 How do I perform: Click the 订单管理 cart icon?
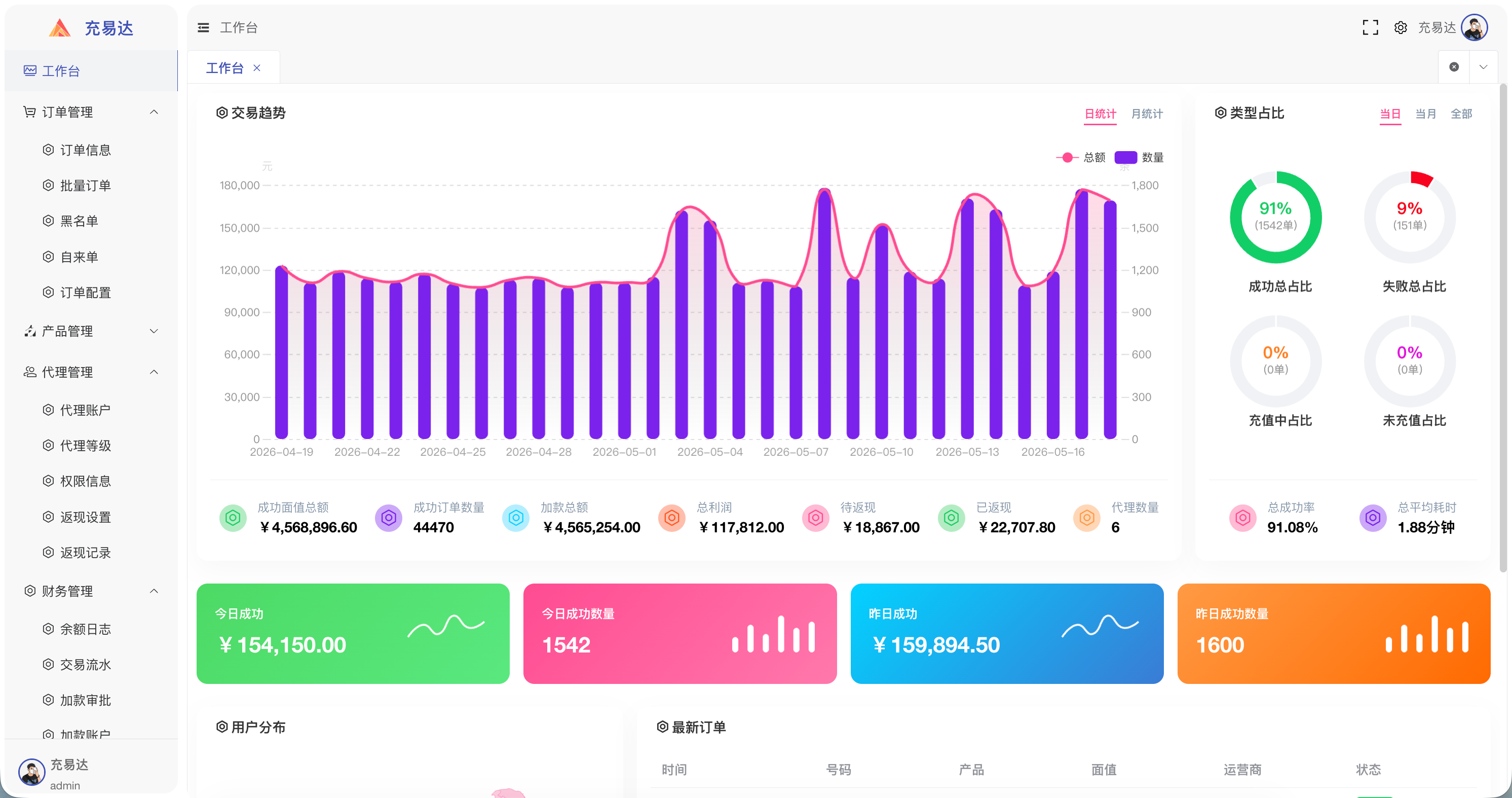click(29, 112)
